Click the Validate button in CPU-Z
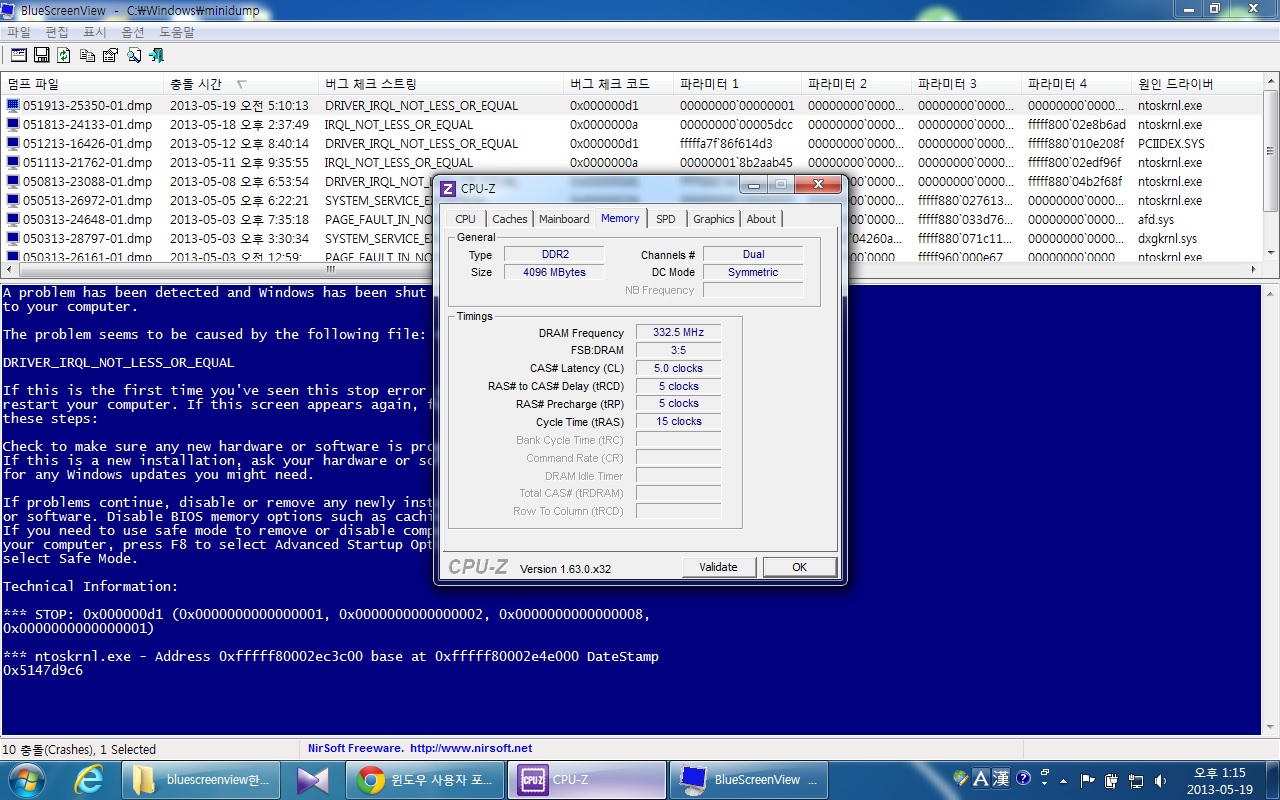Image resolution: width=1280 pixels, height=800 pixels. point(718,567)
